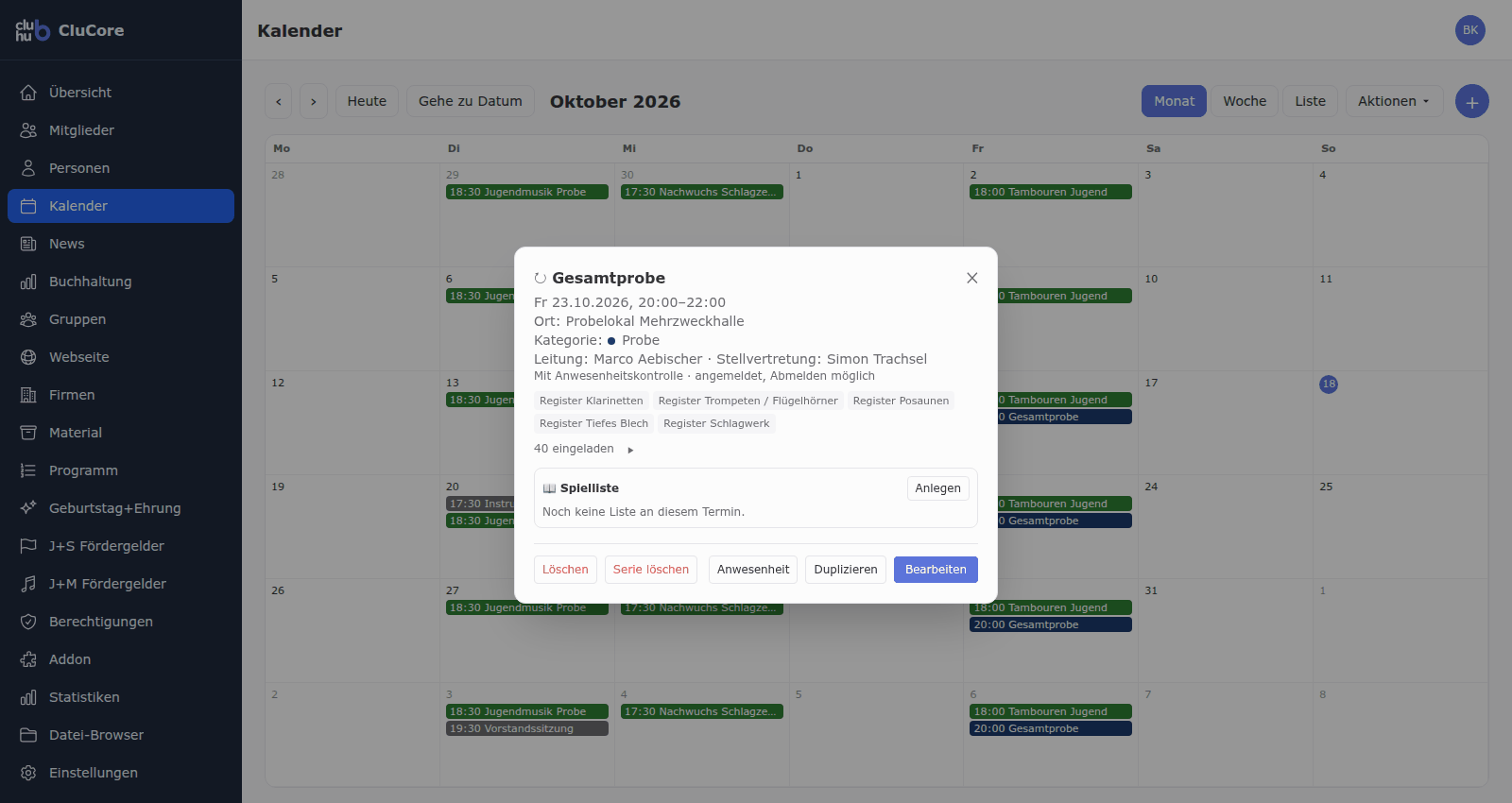
Task: Click Anlegen to create Spielliste
Action: coord(937,488)
